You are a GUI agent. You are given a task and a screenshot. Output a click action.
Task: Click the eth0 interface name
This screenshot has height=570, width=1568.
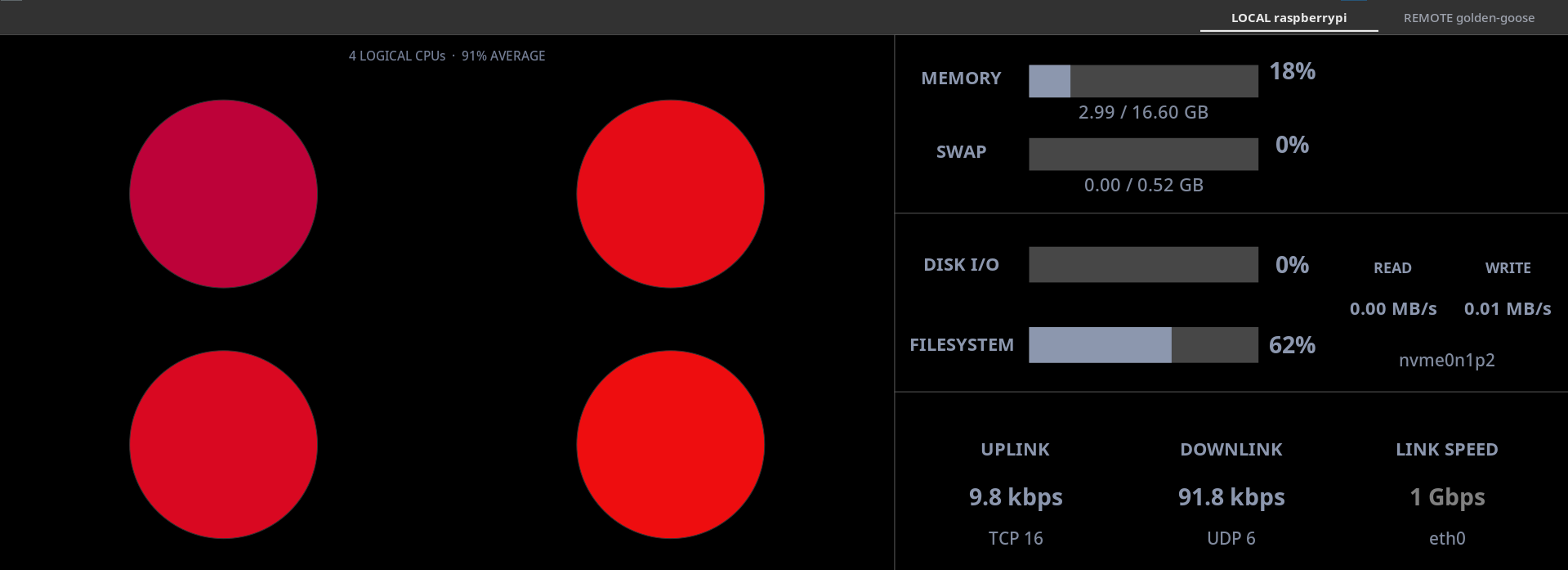(1446, 538)
